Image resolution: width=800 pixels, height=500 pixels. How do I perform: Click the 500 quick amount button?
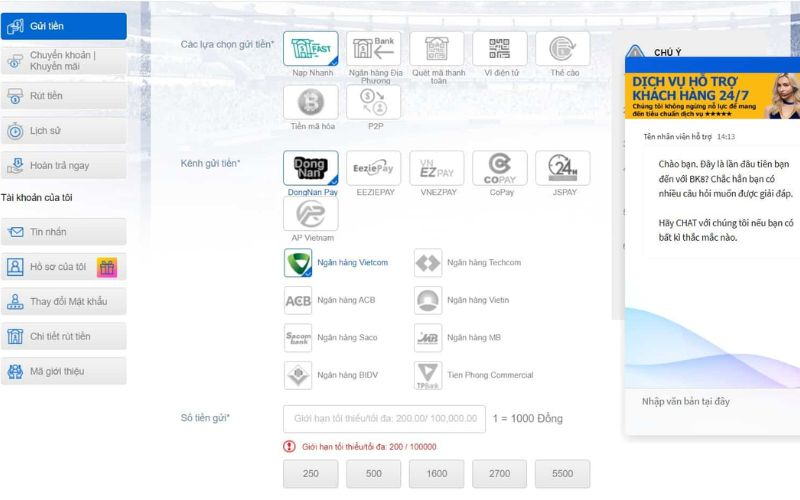pyautogui.click(x=373, y=474)
